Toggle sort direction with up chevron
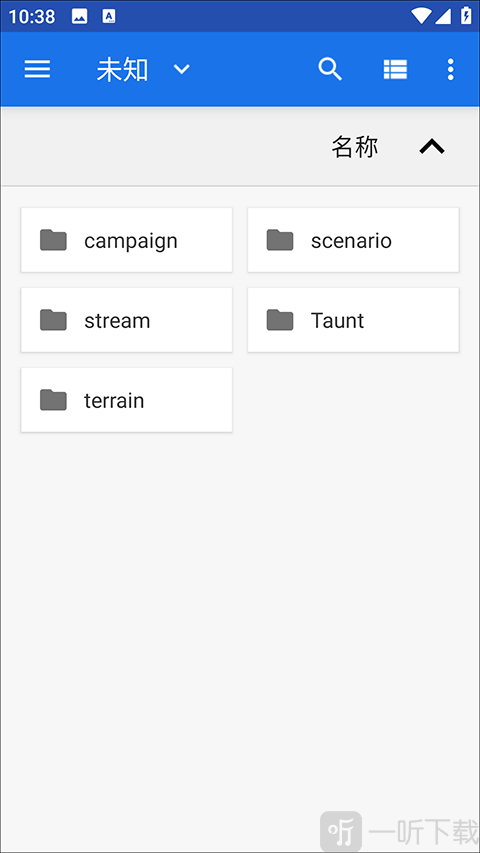The image size is (480, 853). tap(432, 146)
